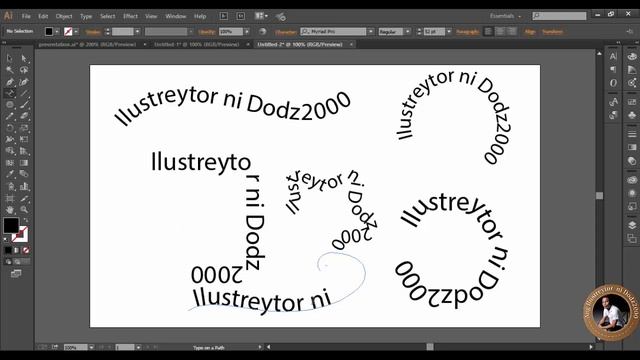Select the Direct Selection tool
640x360 pixels.
tap(24, 58)
